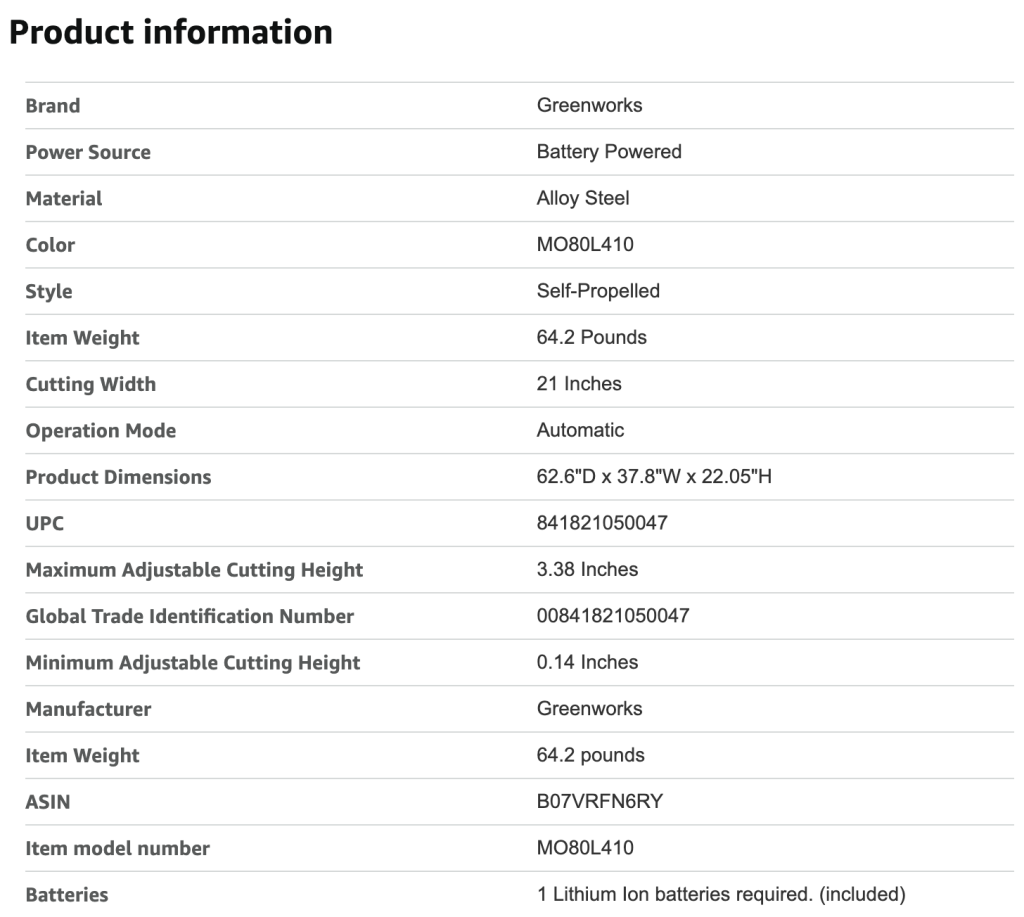Select the Global Trade Identification Number value
The width and height of the screenshot is (1024, 917).
coord(612,616)
